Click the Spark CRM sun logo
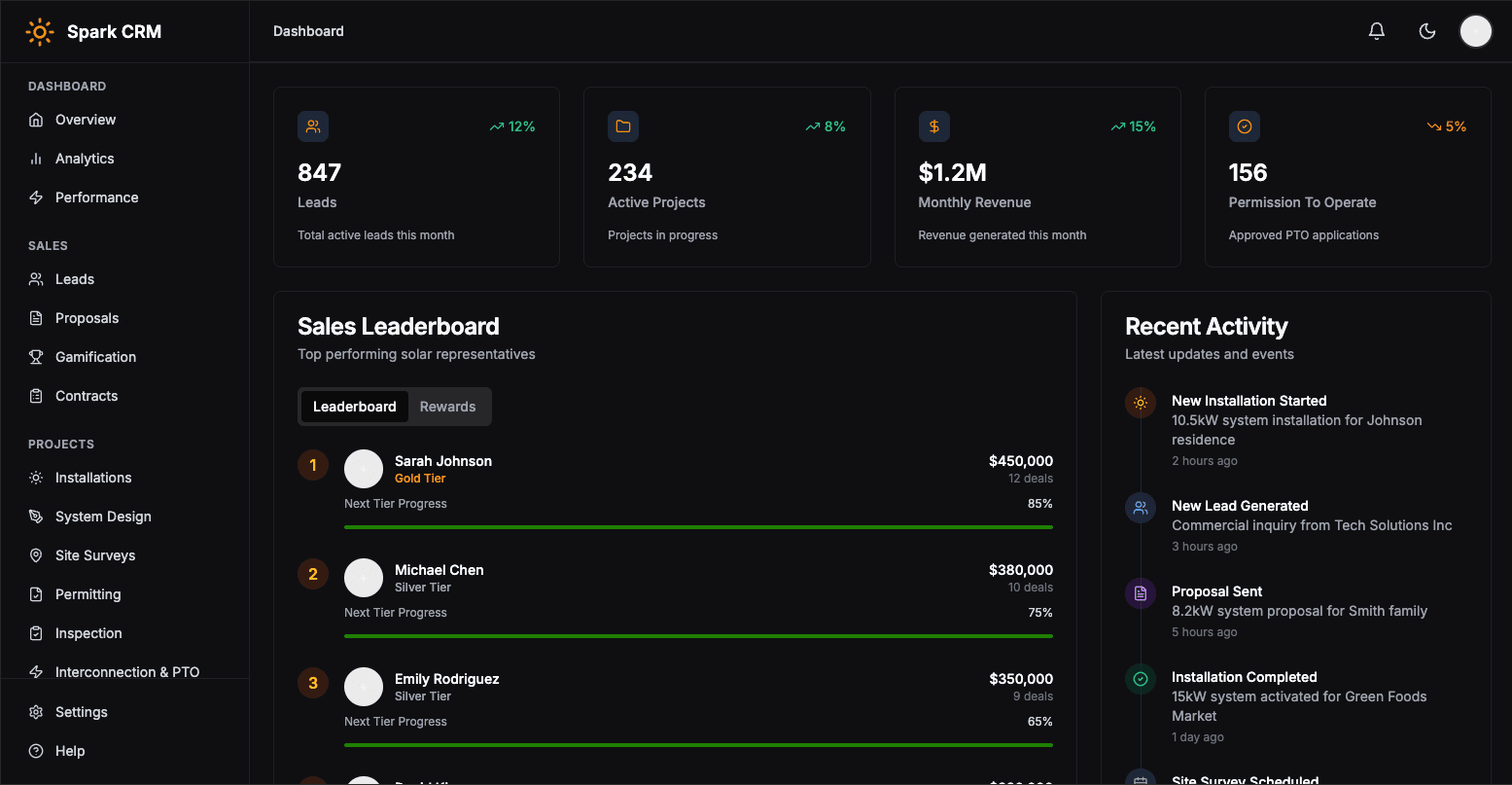Viewport: 1512px width, 785px height. pos(40,32)
